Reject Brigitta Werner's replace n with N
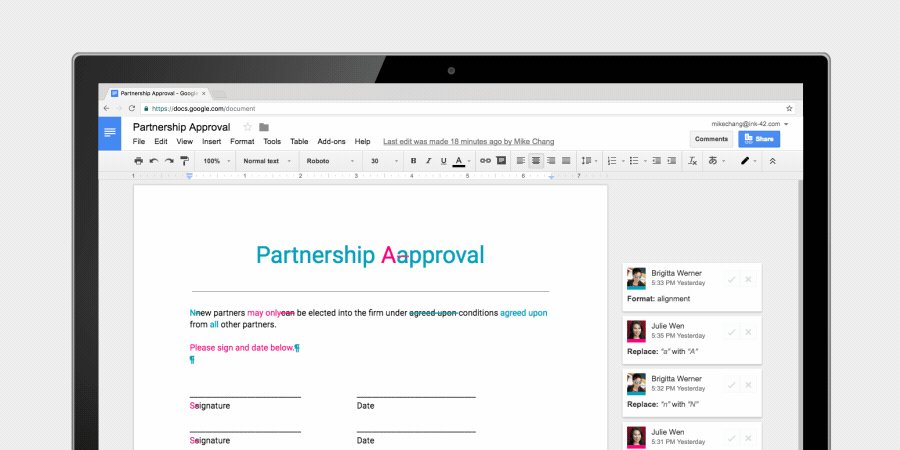 click(x=748, y=385)
